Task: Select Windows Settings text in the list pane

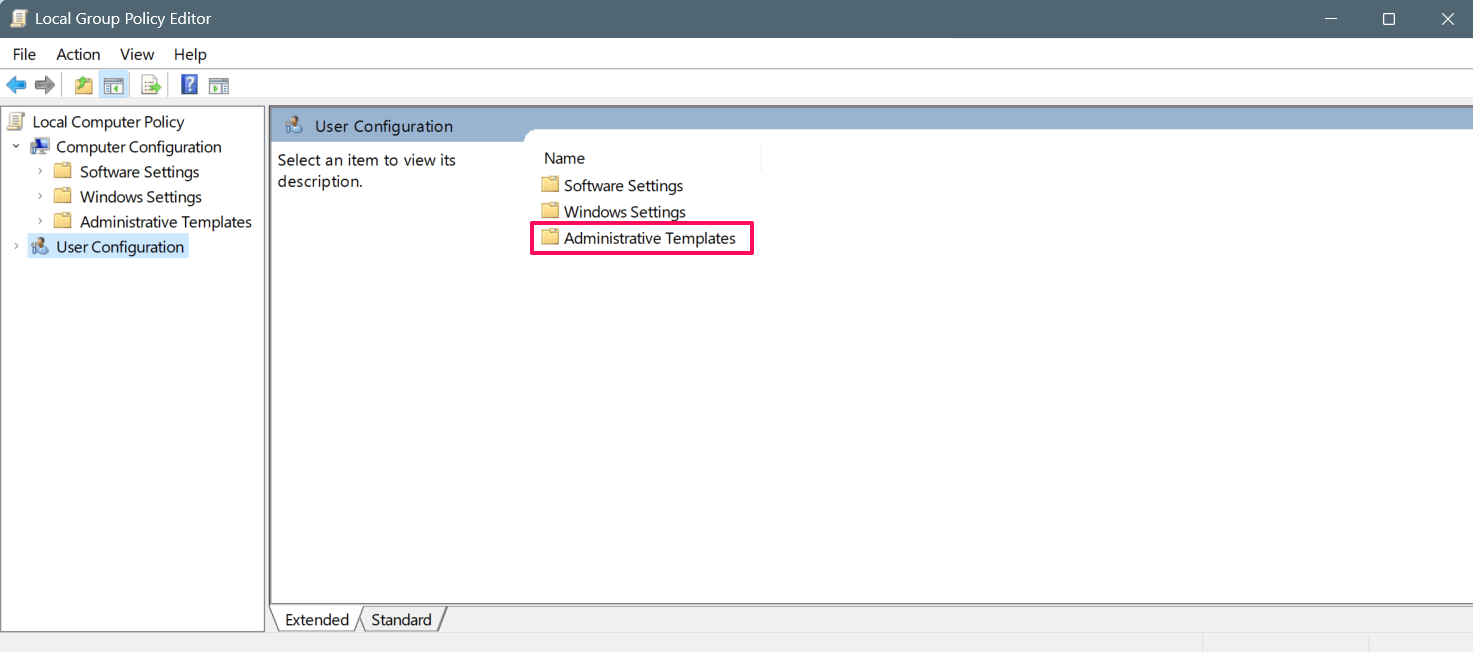Action: (625, 211)
